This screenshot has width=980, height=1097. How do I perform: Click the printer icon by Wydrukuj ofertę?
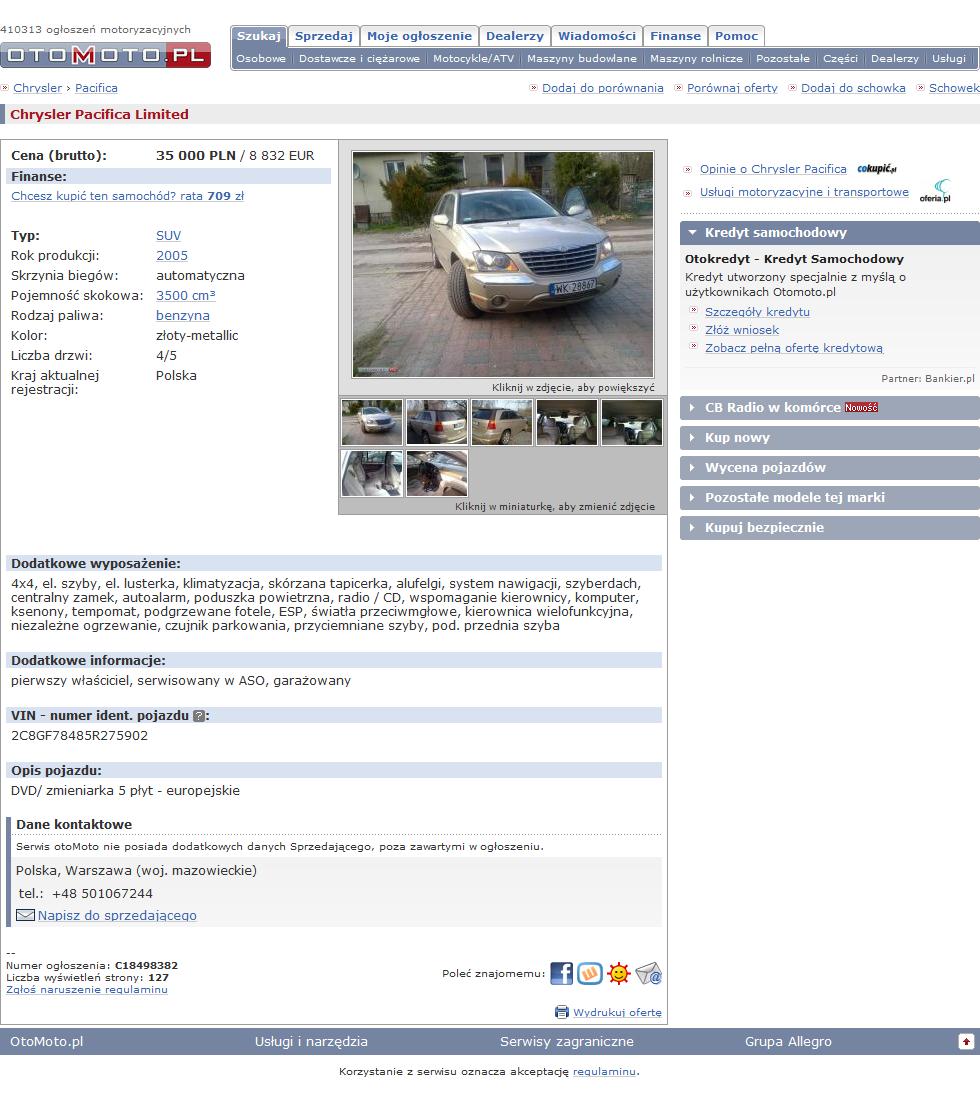[562, 1012]
